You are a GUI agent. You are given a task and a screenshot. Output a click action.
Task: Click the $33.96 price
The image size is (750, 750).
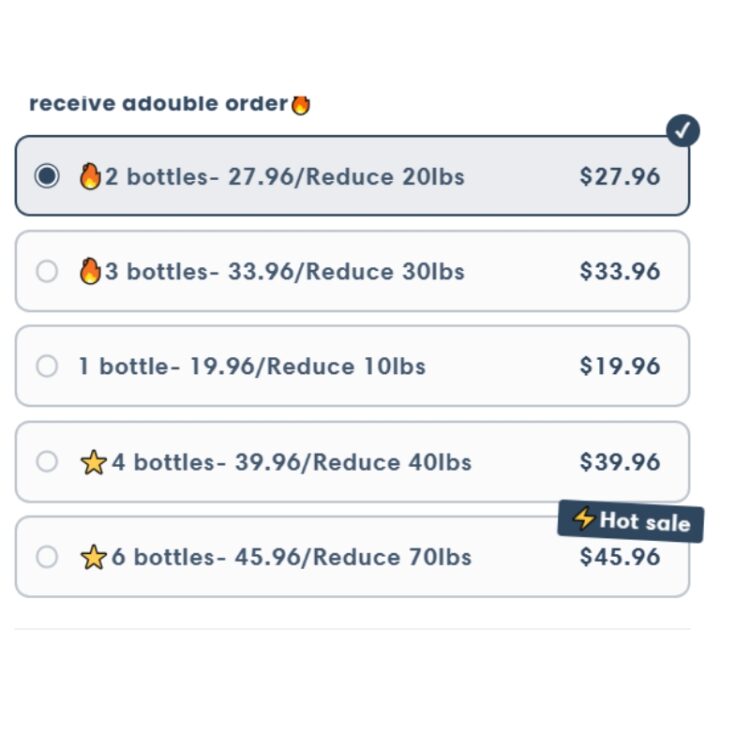pyautogui.click(x=620, y=271)
